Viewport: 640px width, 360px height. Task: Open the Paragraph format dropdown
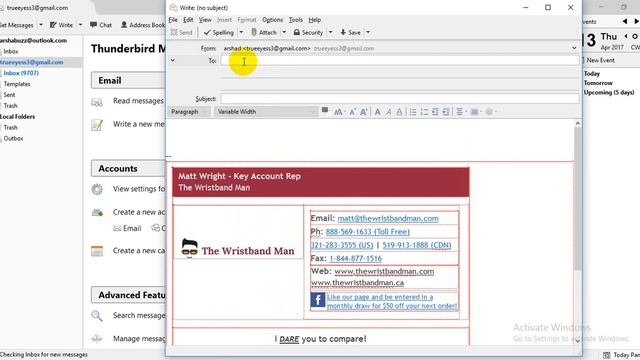[189, 111]
